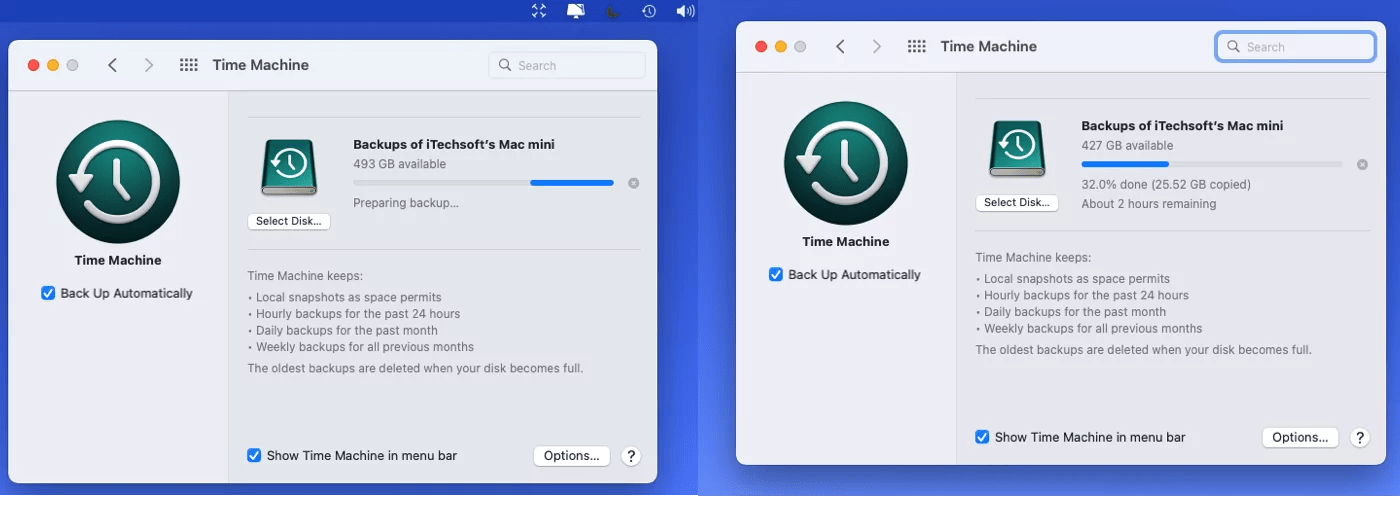This screenshot has height=510, width=1400.
Task: Click the backup disk icon next to 493 GB available
Action: pyautogui.click(x=289, y=167)
